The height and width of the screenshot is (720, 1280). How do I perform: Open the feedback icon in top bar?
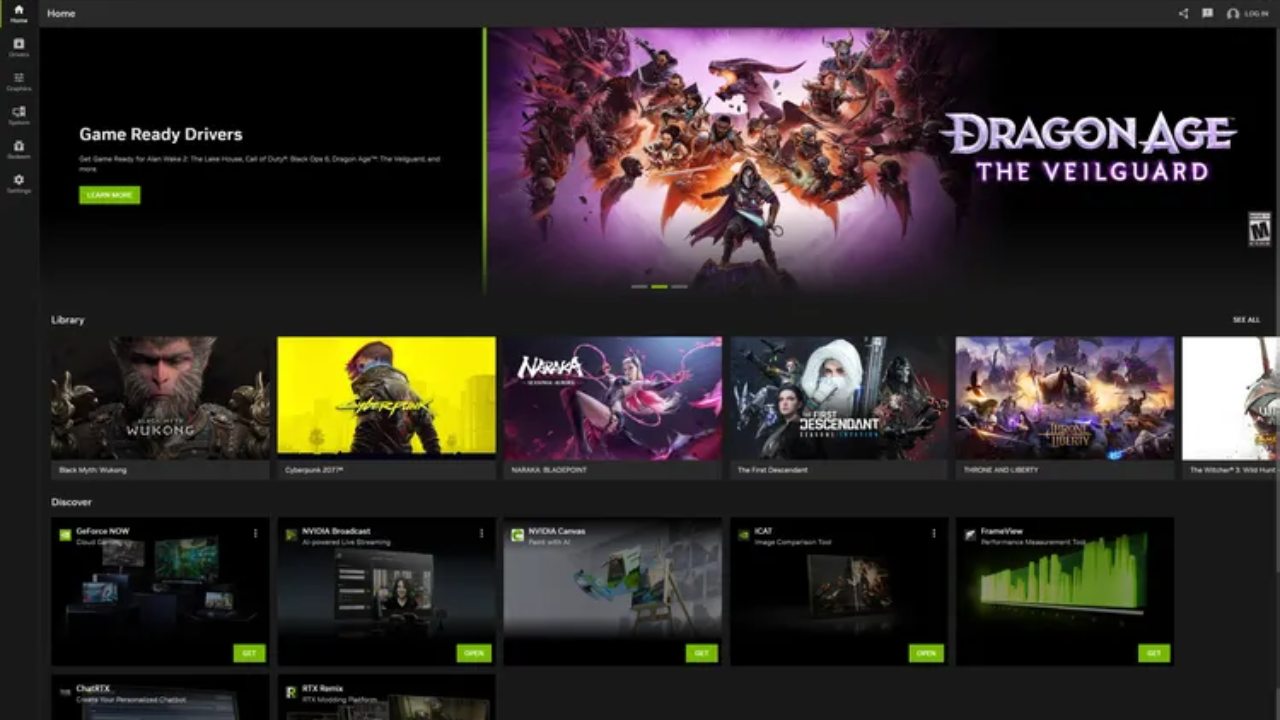pyautogui.click(x=1207, y=14)
